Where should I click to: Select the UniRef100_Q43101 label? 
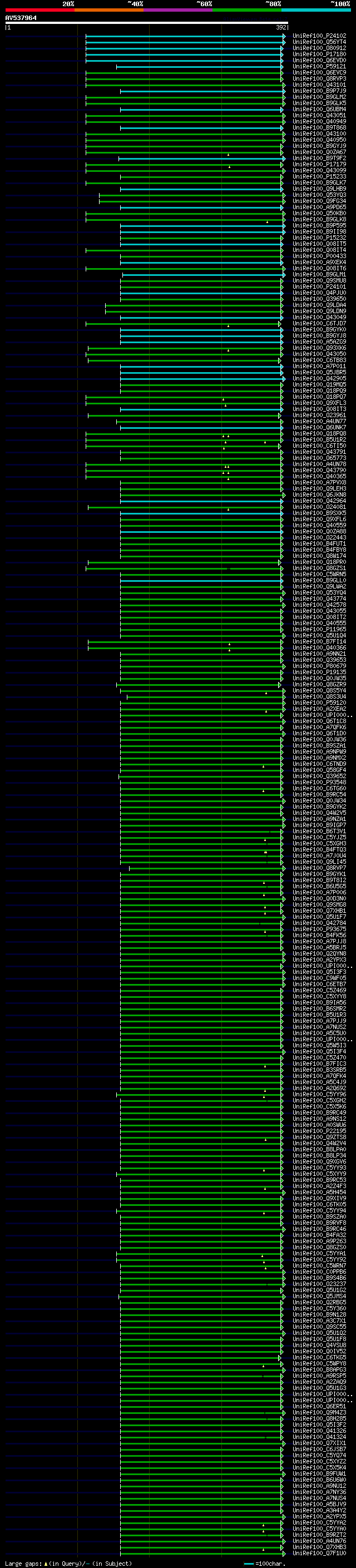point(319,85)
